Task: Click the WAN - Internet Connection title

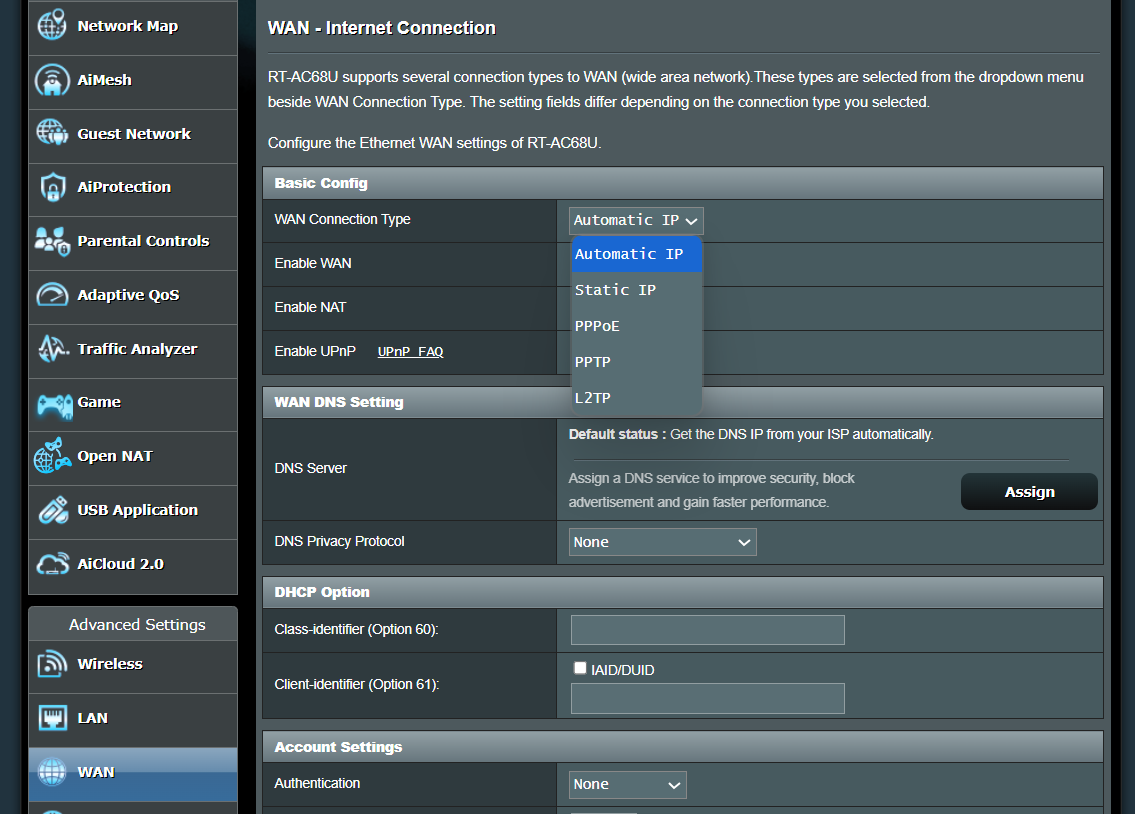Action: pos(381,28)
